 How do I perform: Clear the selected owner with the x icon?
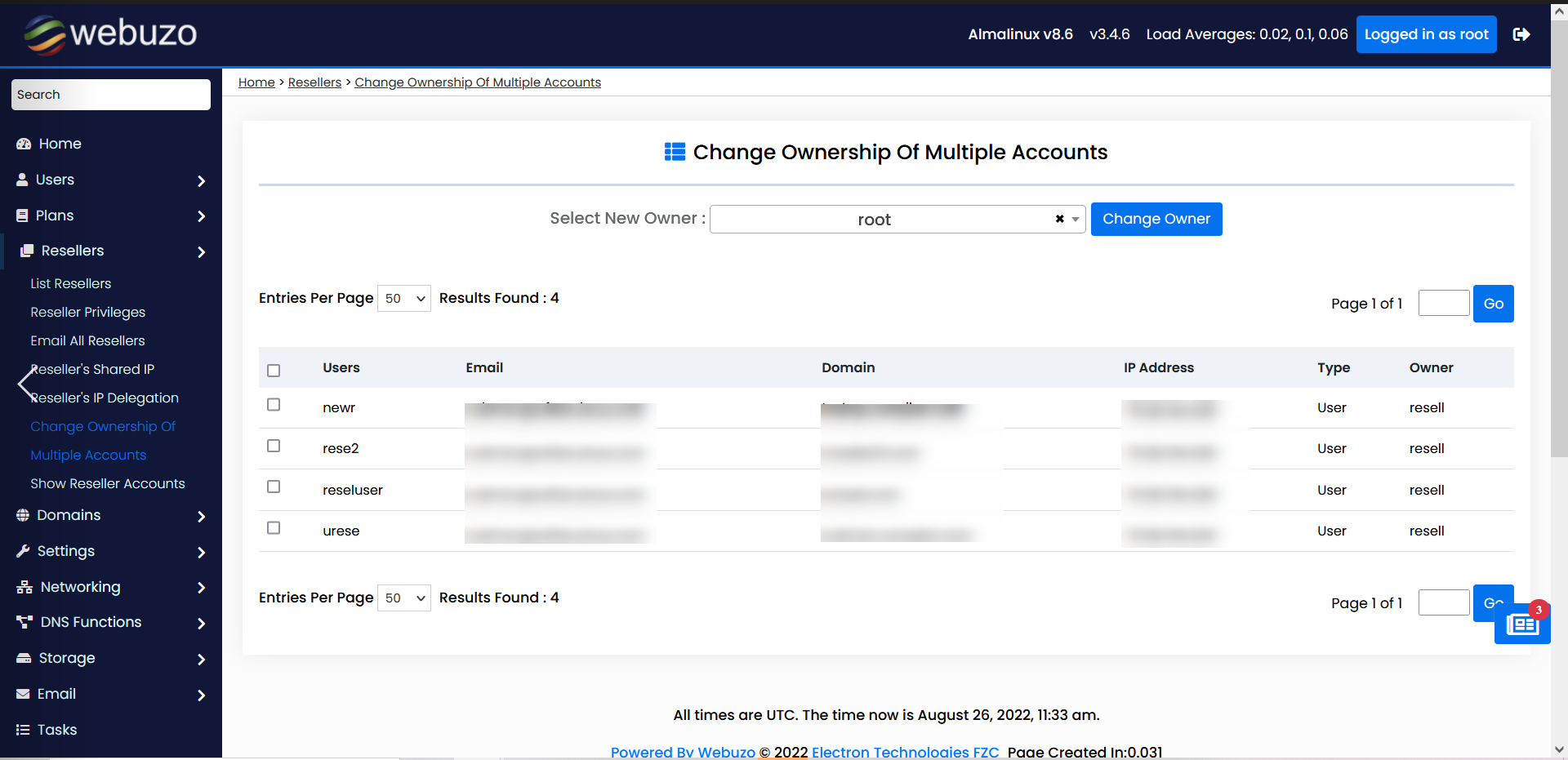[x=1059, y=219]
